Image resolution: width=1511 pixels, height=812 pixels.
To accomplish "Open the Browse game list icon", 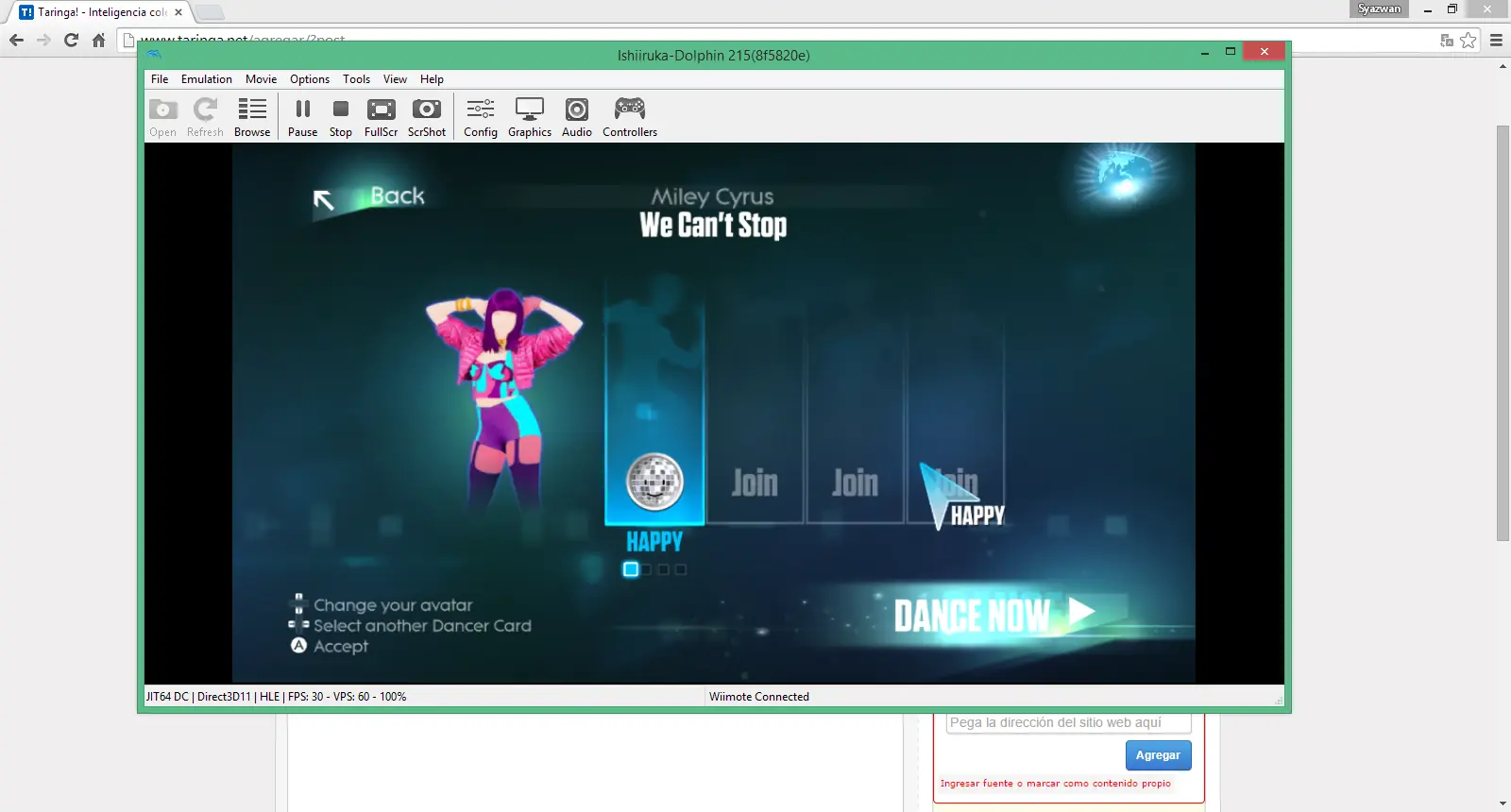I will coord(252,118).
